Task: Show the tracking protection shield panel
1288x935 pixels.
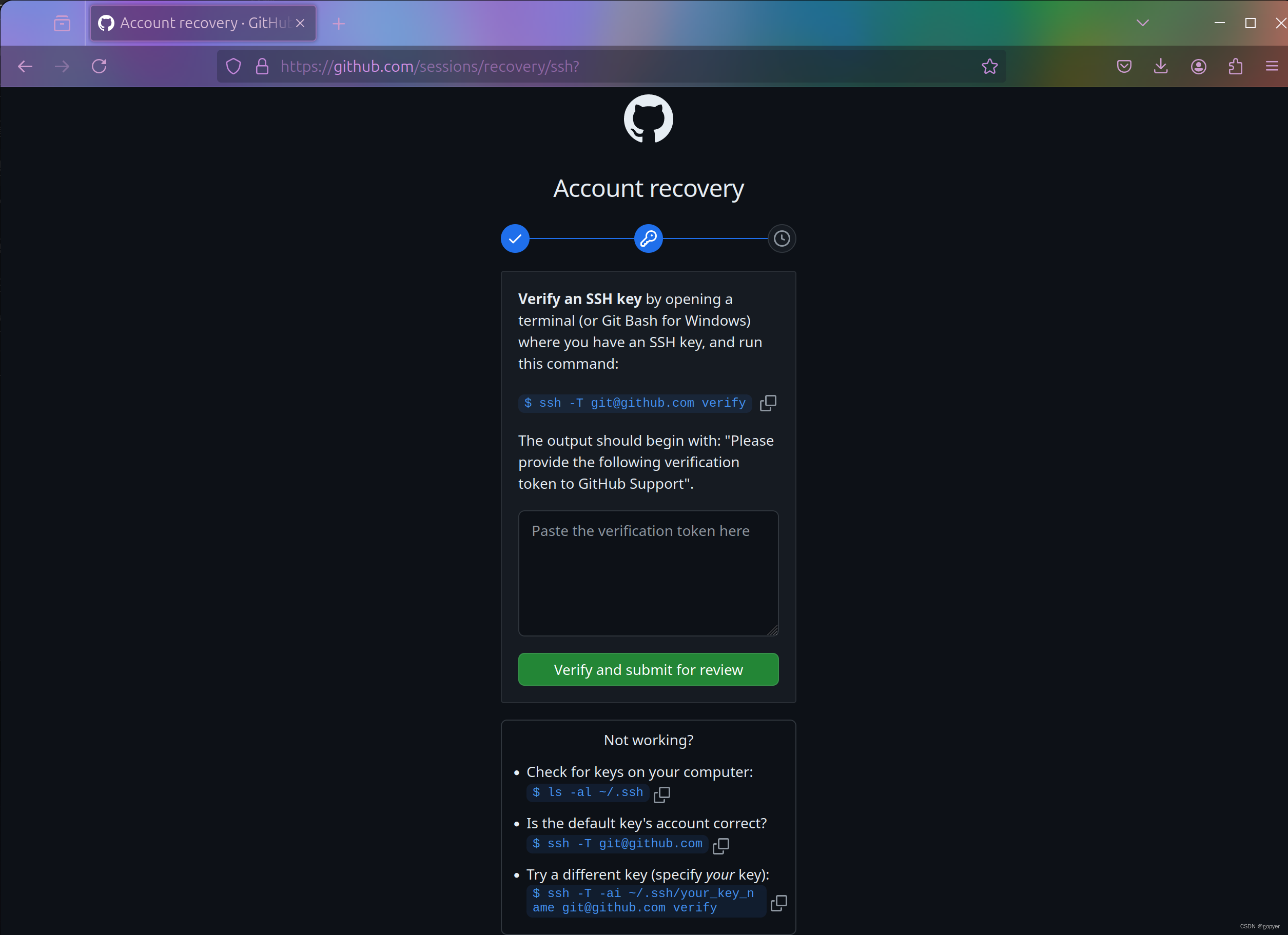Action: pyautogui.click(x=233, y=67)
